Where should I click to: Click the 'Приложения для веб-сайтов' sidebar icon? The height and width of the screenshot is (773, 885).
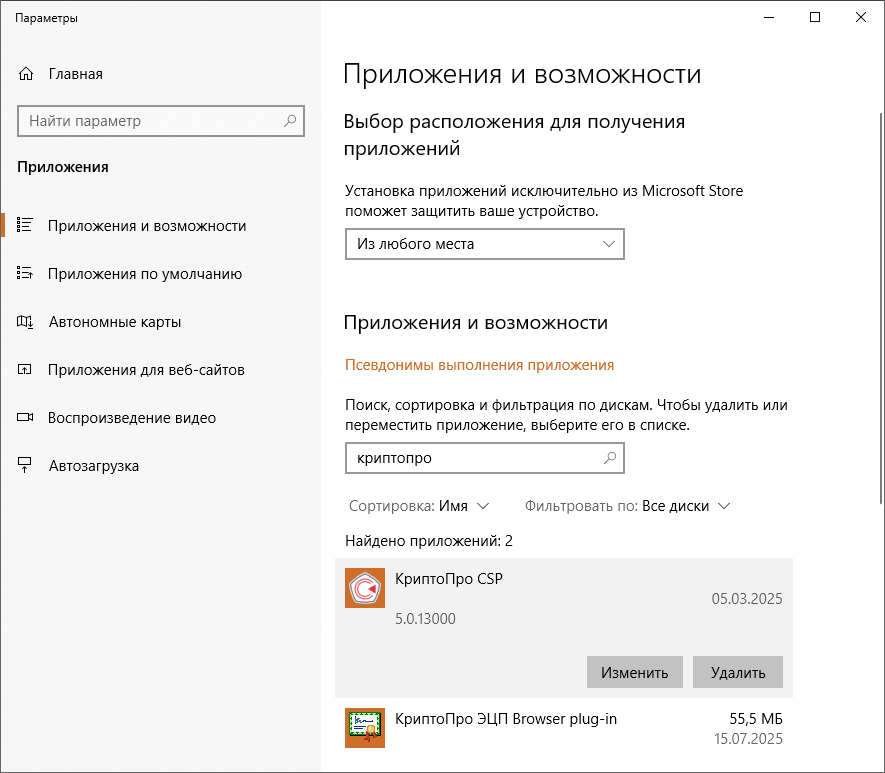(25, 370)
